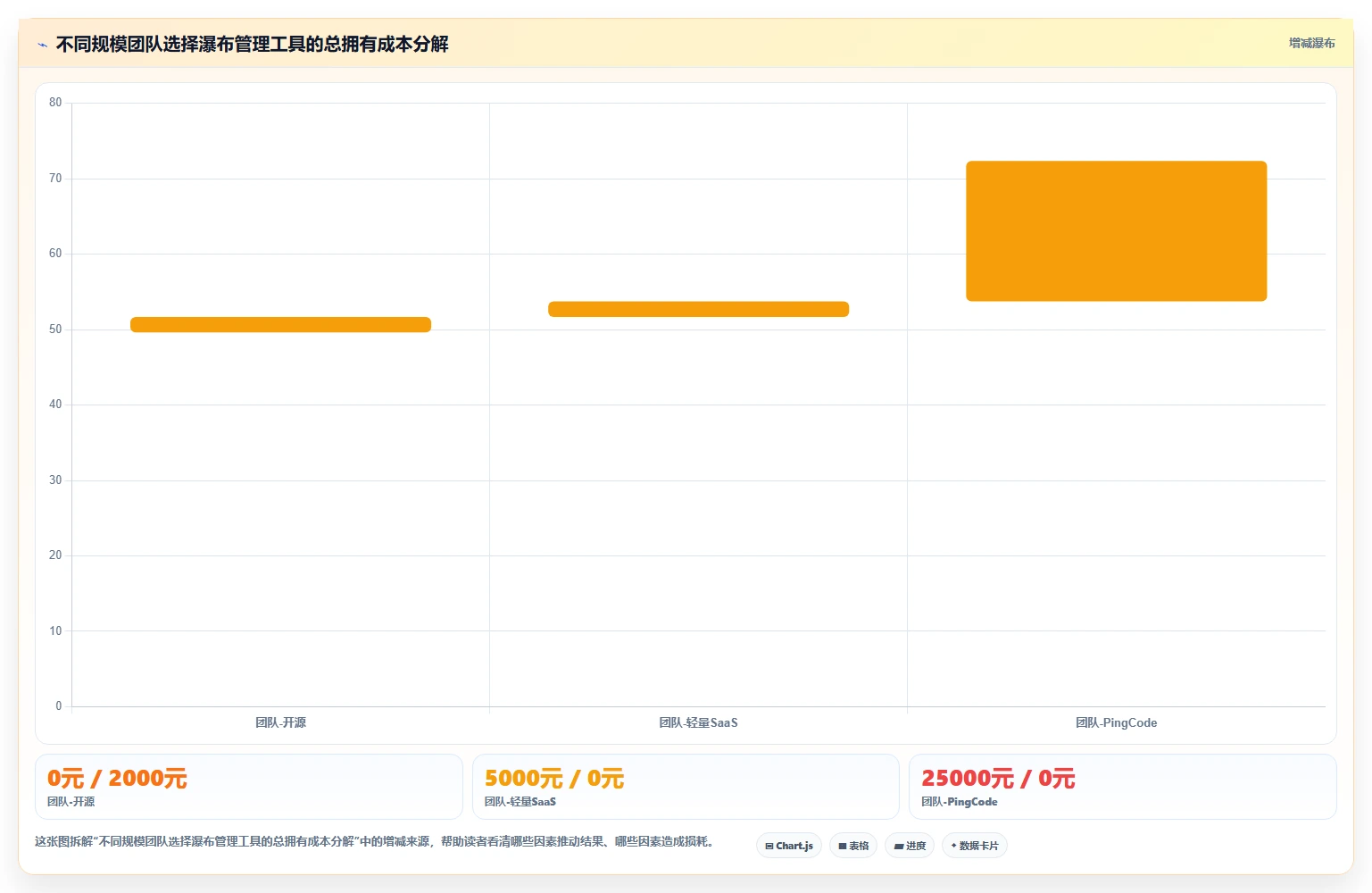Click the waterfall chart title icon
1372x893 pixels.
[42, 45]
